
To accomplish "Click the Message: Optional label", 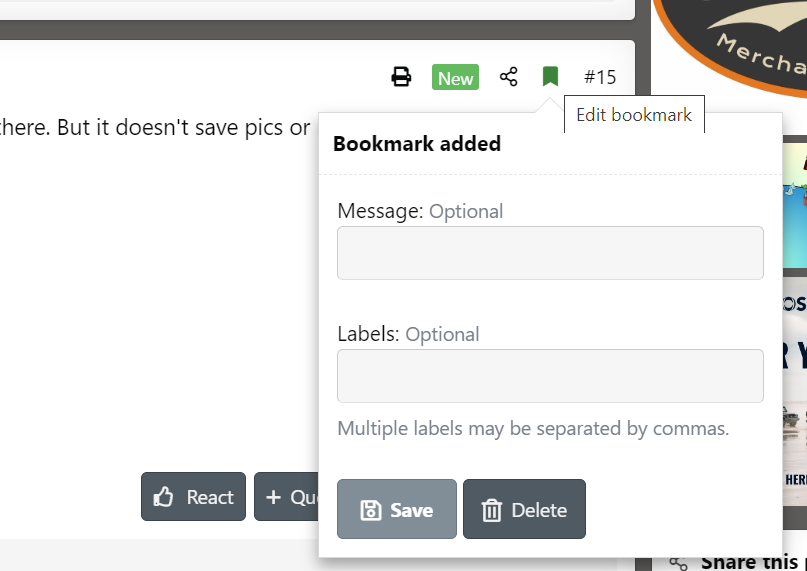I will [420, 211].
